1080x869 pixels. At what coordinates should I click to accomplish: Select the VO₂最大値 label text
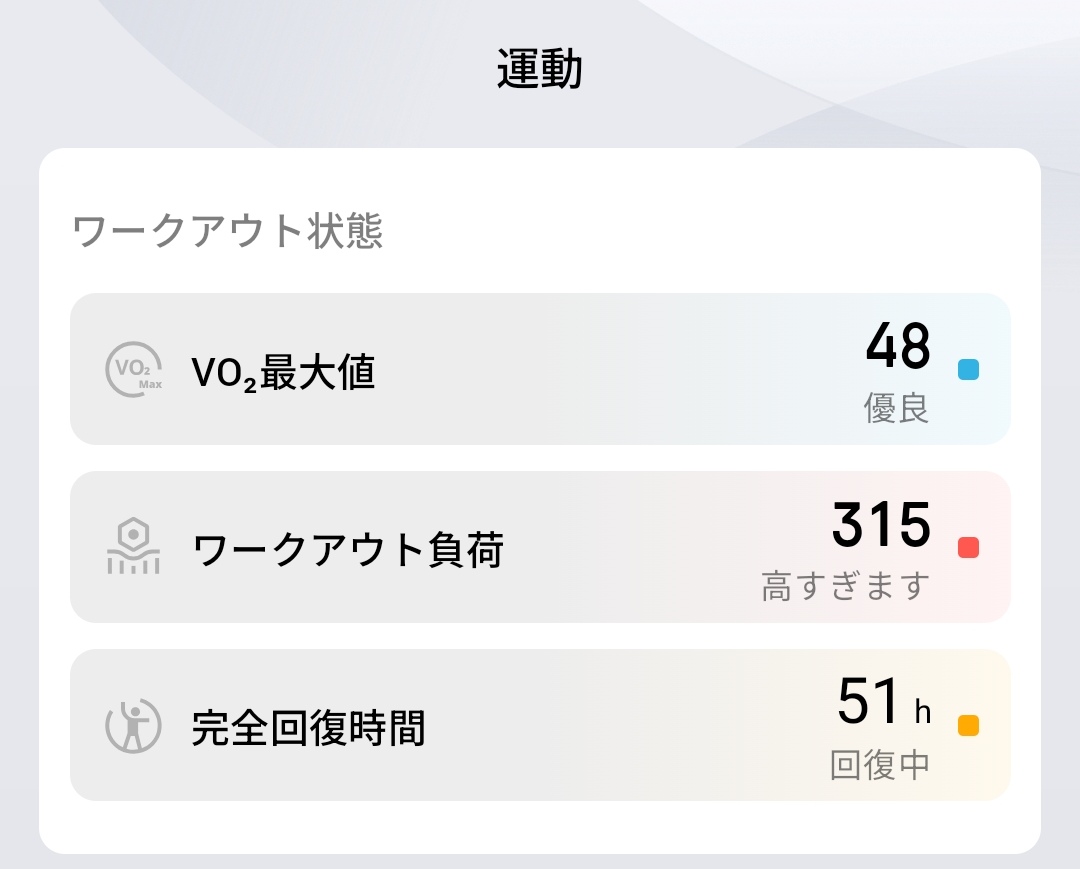click(283, 373)
